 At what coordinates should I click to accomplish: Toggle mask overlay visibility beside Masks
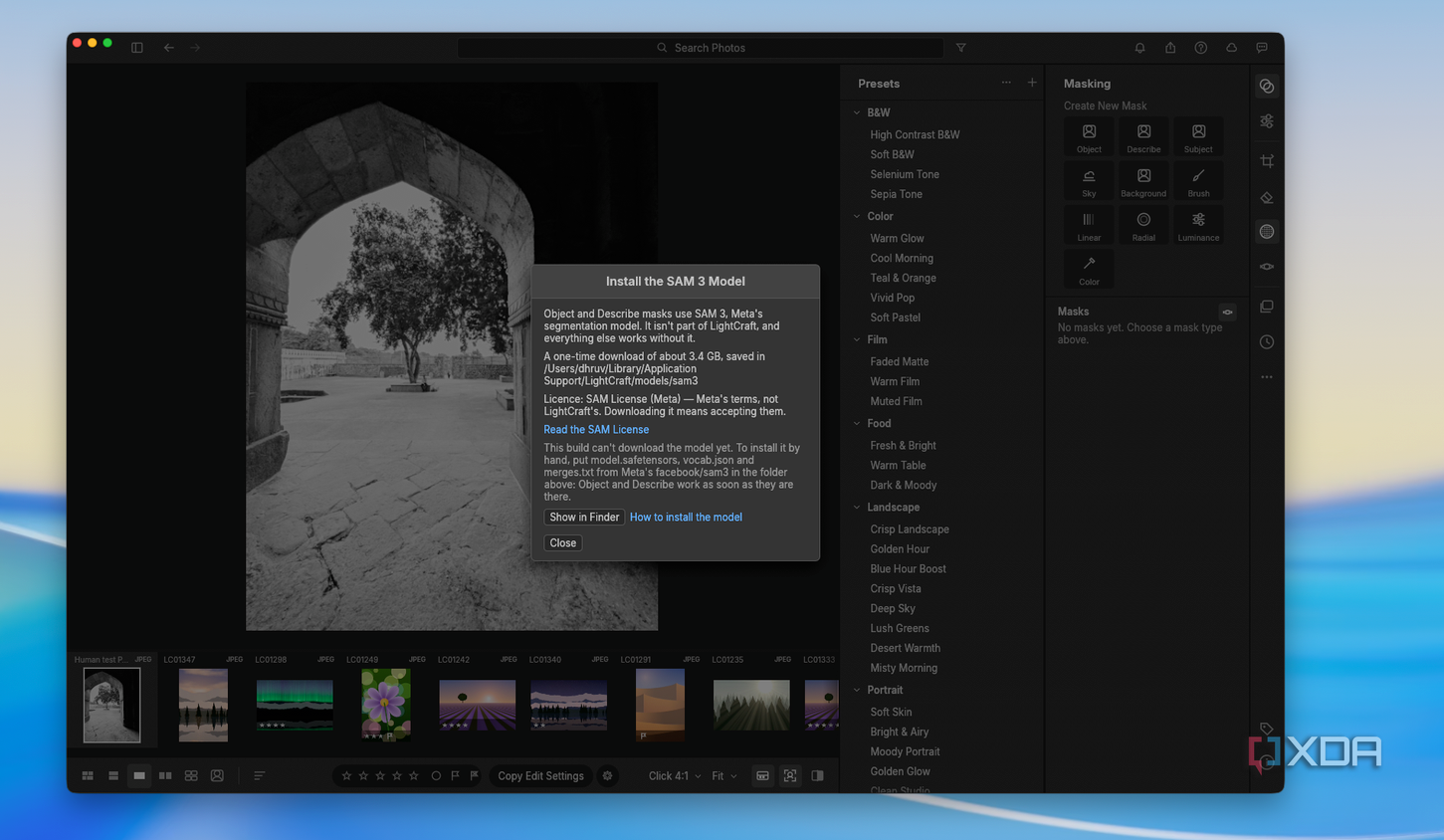click(1228, 313)
